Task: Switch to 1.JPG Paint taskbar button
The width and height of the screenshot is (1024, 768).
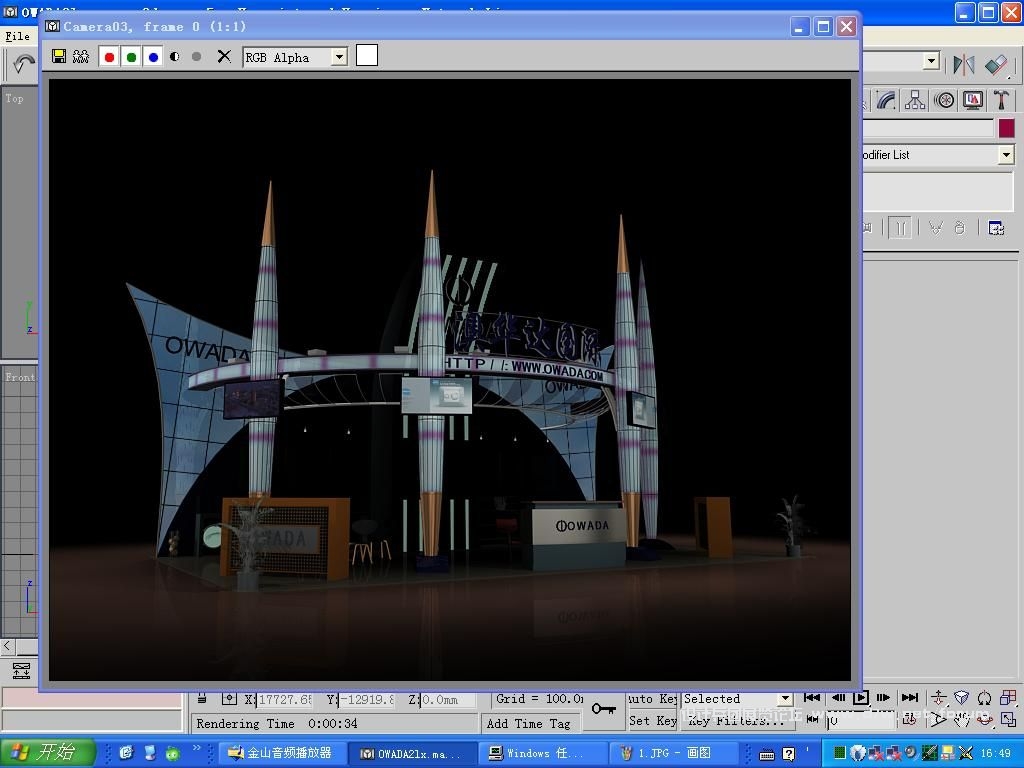Action: point(675,753)
